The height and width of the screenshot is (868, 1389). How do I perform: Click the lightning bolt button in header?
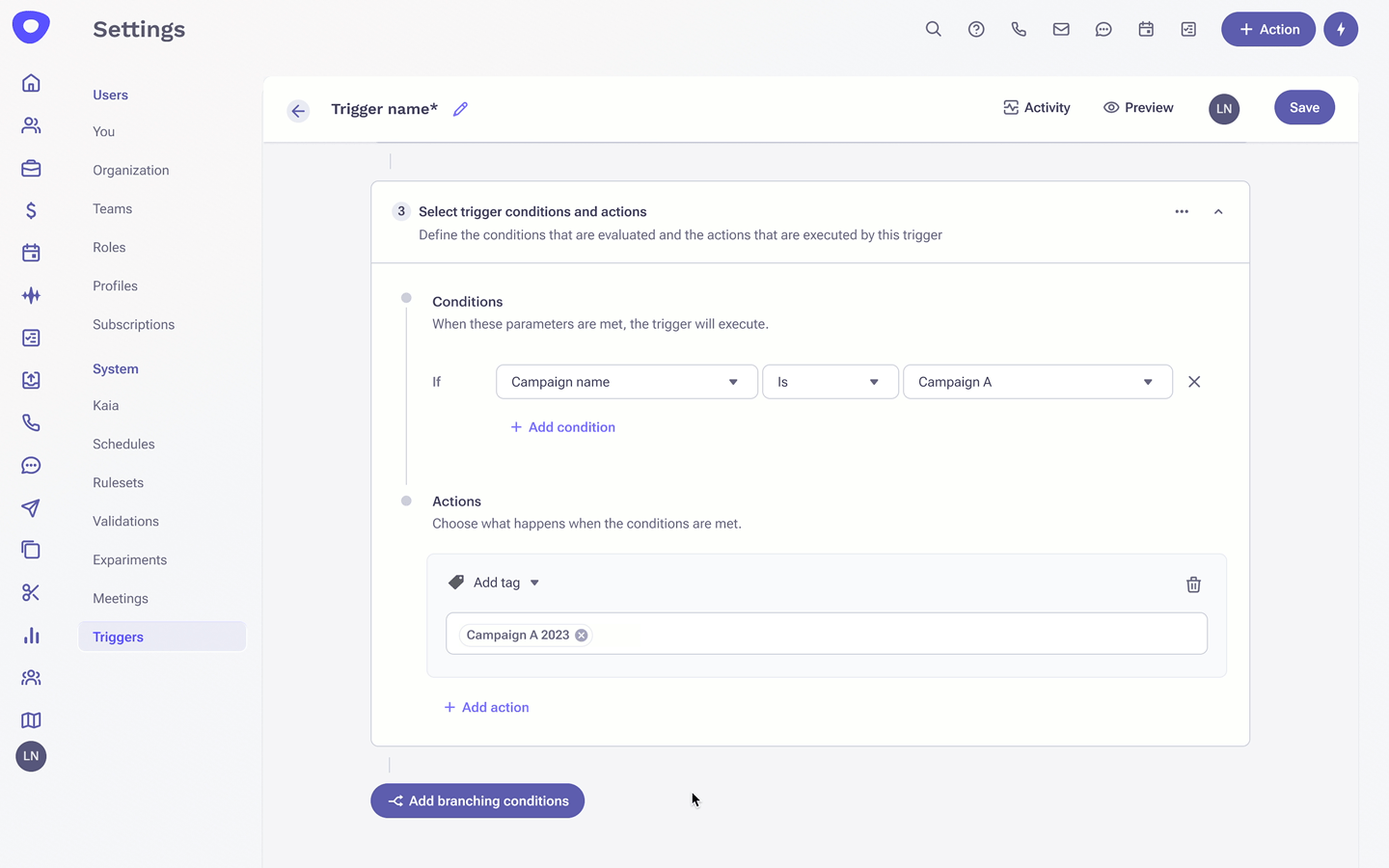click(x=1340, y=29)
